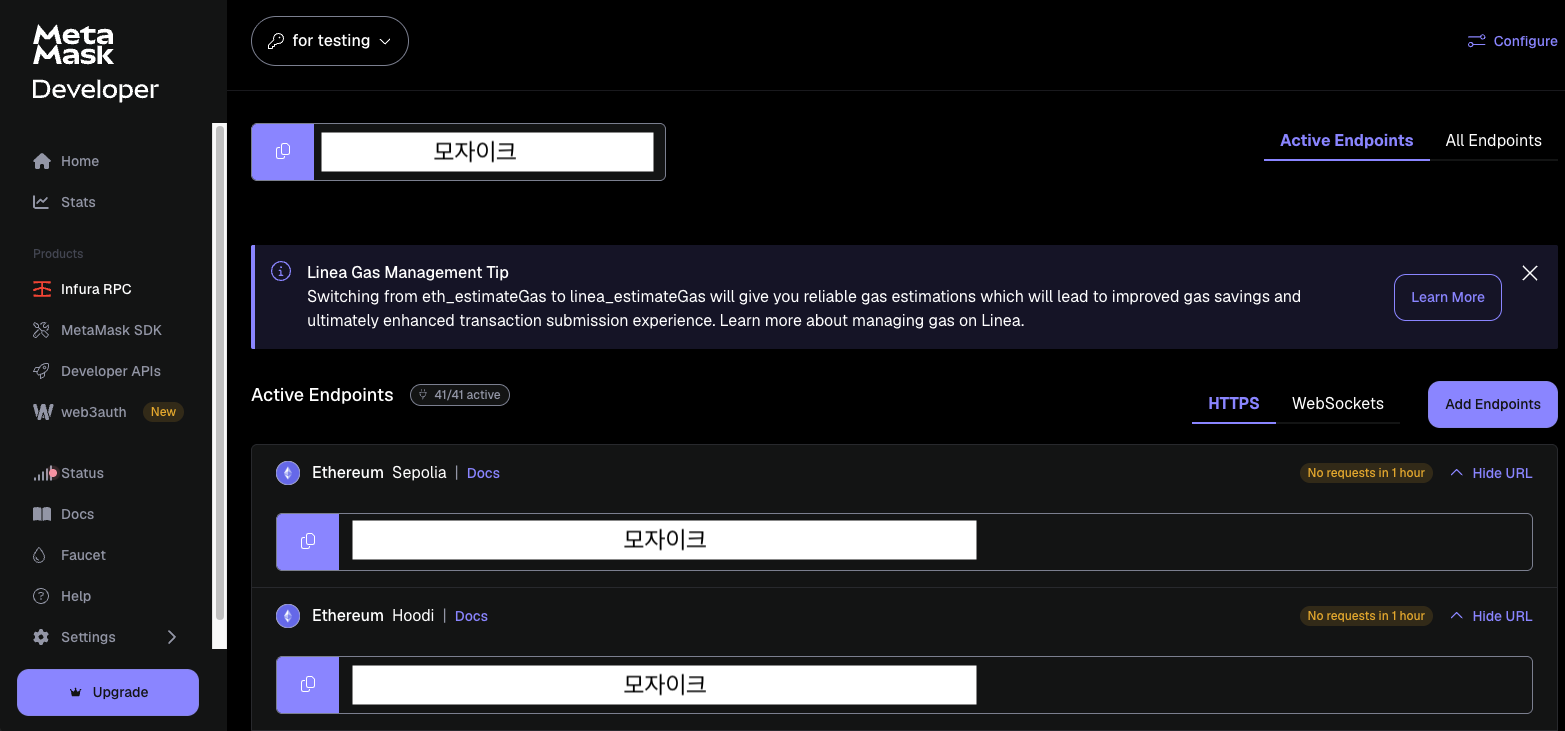Image resolution: width=1565 pixels, height=731 pixels.
Task: Open the Faucet page
Action: 83,555
